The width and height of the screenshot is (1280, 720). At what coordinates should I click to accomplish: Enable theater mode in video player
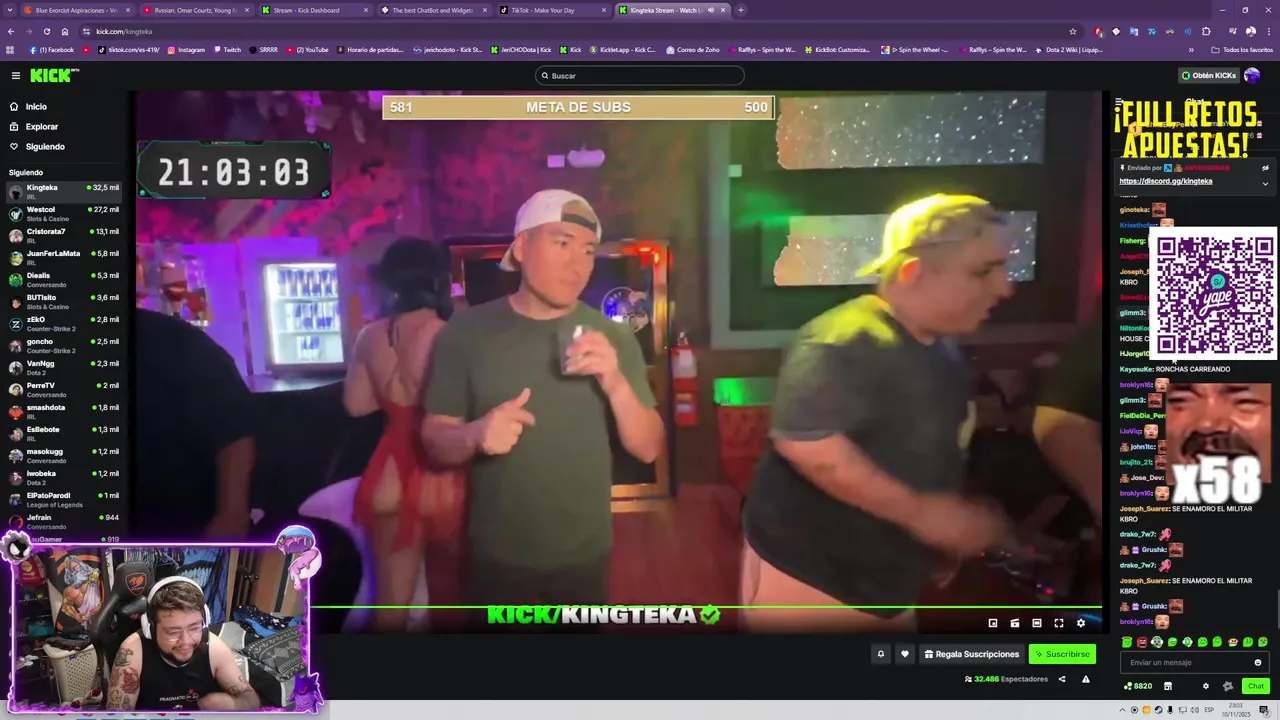click(x=1037, y=623)
